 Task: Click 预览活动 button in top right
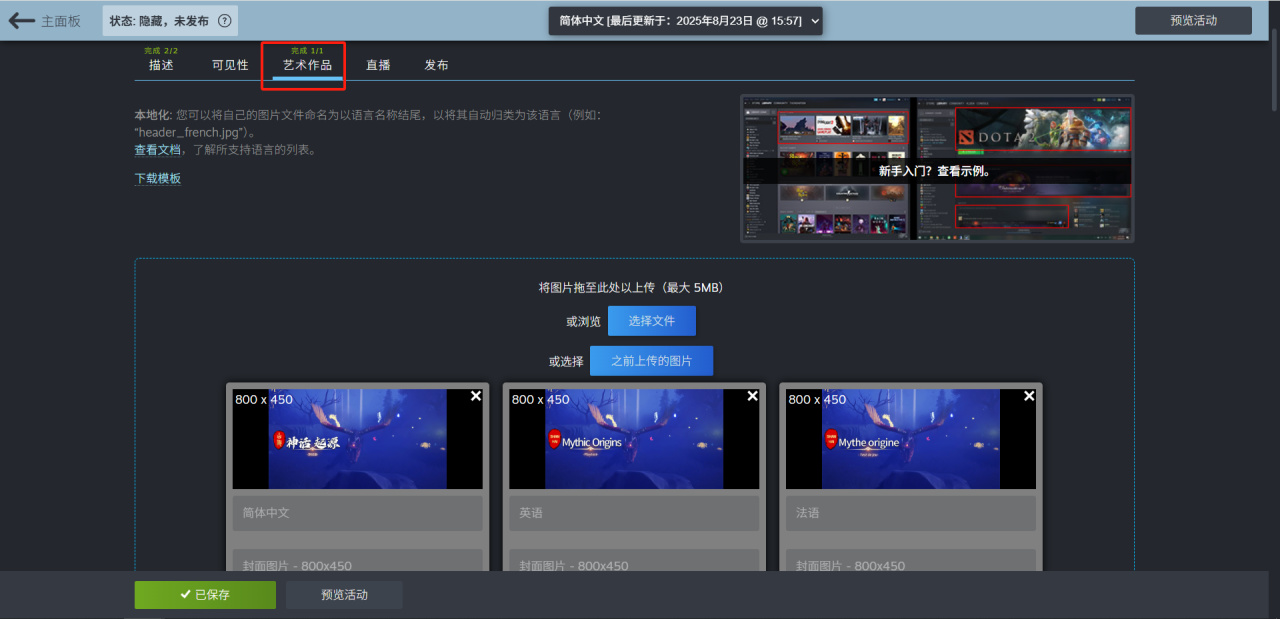tap(1193, 21)
